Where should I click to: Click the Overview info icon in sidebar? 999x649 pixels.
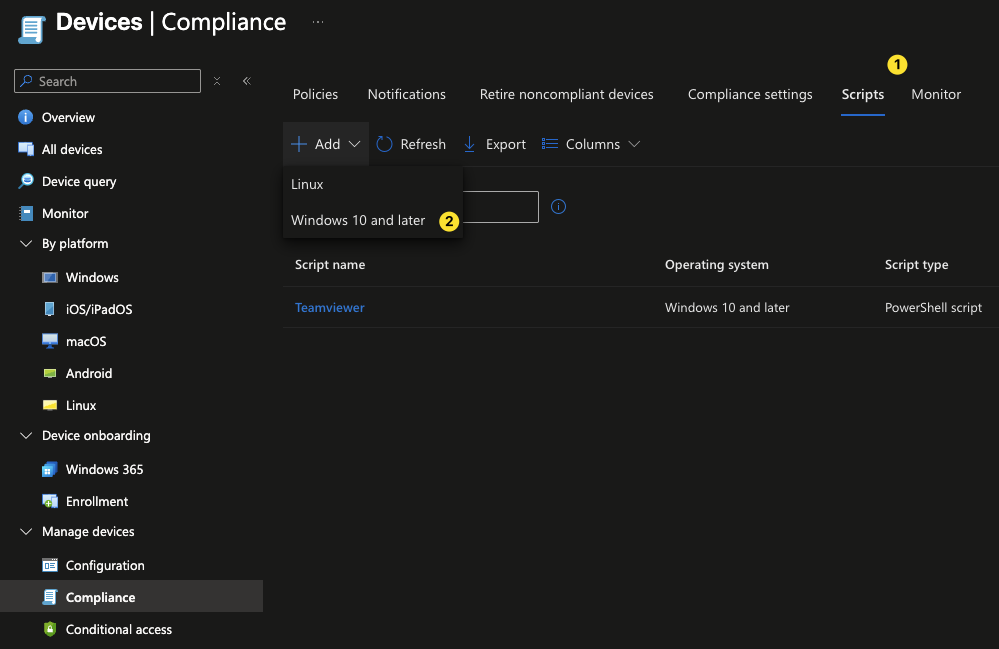point(26,117)
